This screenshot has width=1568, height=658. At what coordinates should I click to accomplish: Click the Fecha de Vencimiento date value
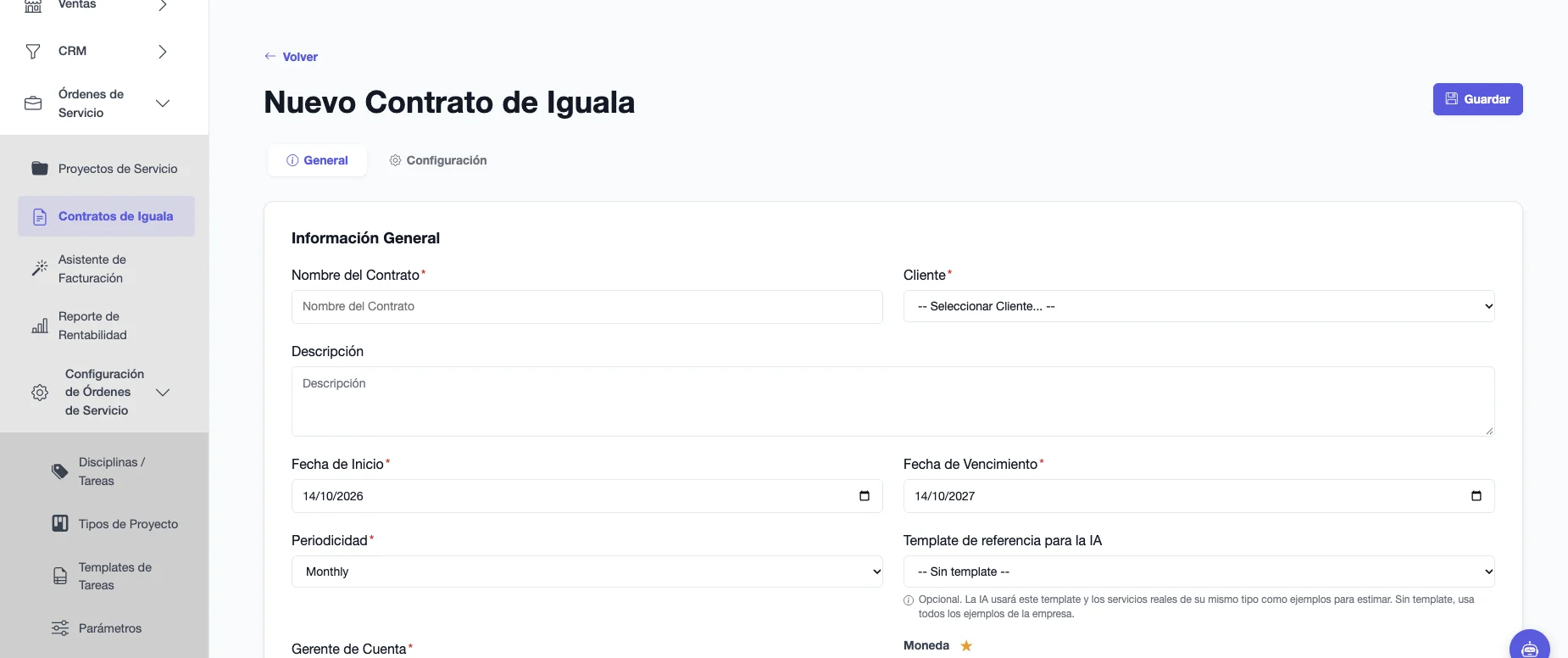pos(945,496)
